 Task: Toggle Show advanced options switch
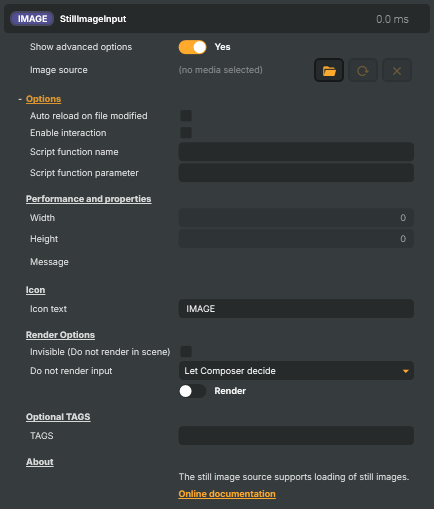(192, 47)
